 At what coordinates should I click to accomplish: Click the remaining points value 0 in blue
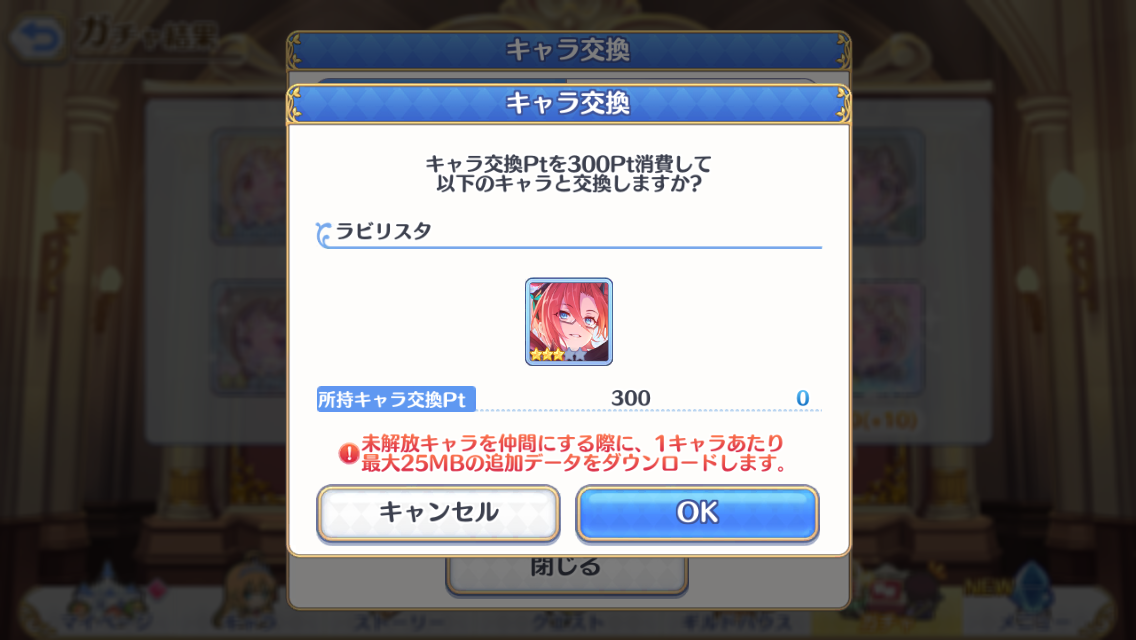tap(802, 398)
